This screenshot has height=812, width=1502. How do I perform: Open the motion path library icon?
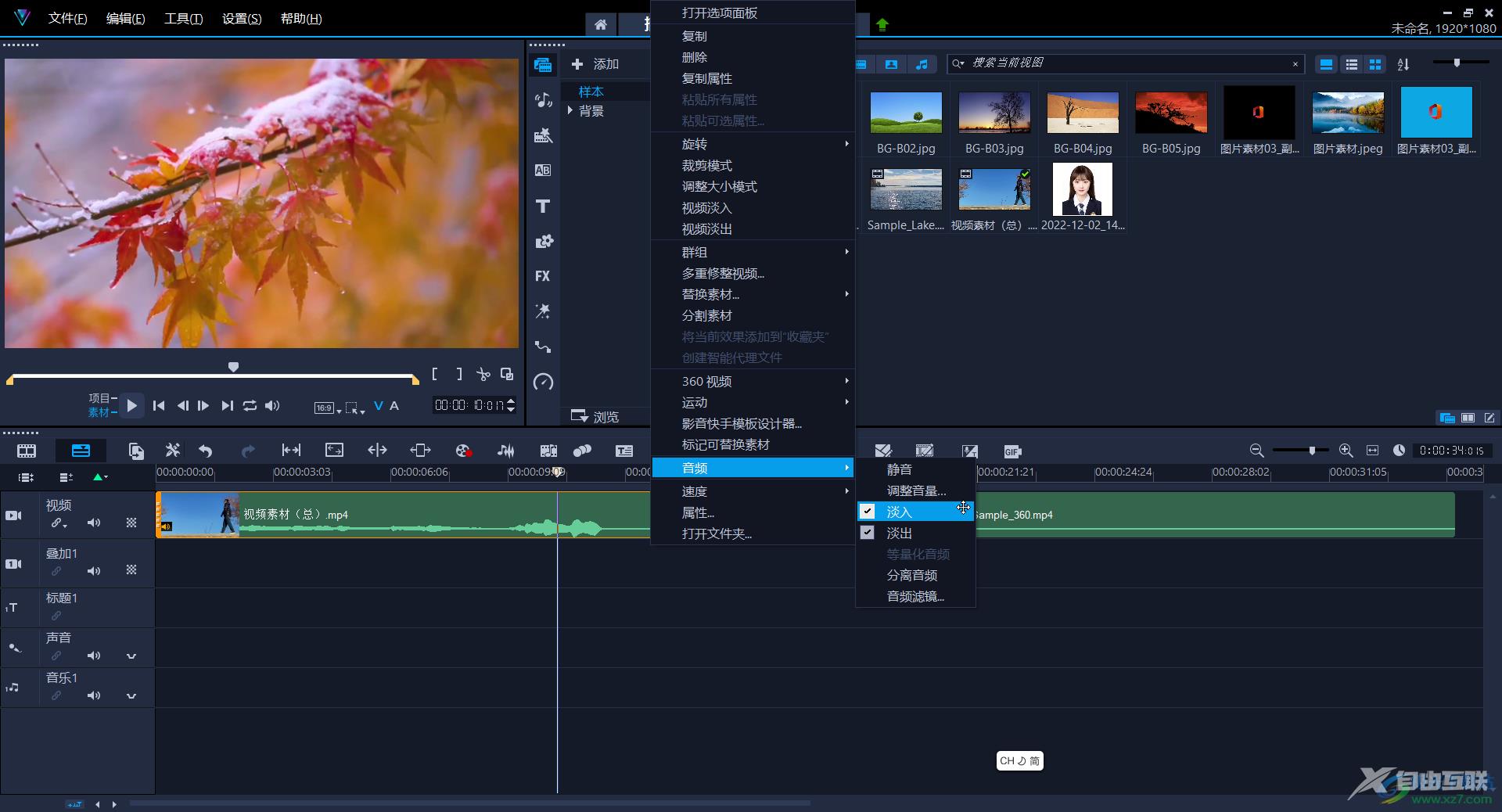click(543, 347)
